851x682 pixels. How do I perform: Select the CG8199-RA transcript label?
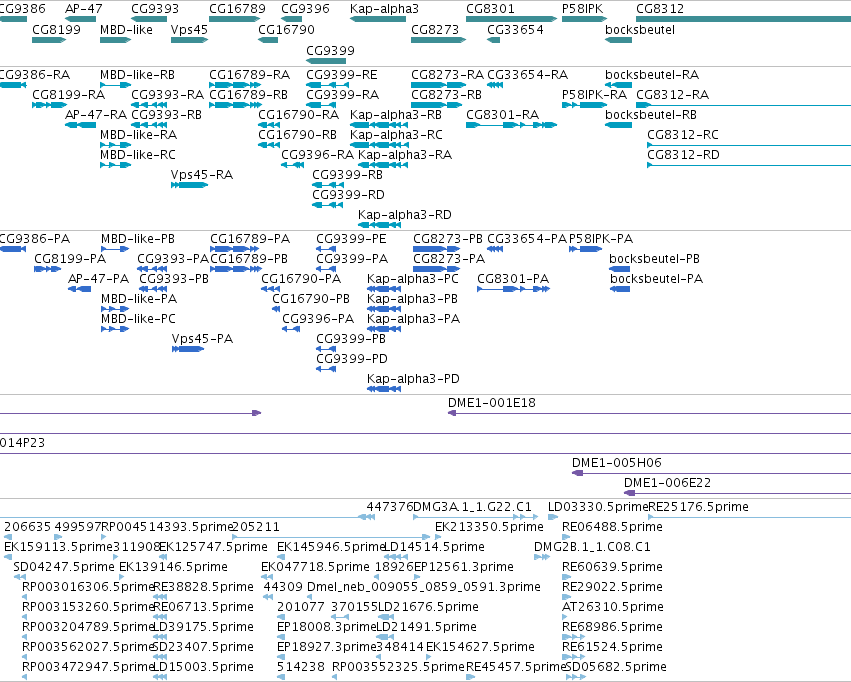(x=68, y=94)
